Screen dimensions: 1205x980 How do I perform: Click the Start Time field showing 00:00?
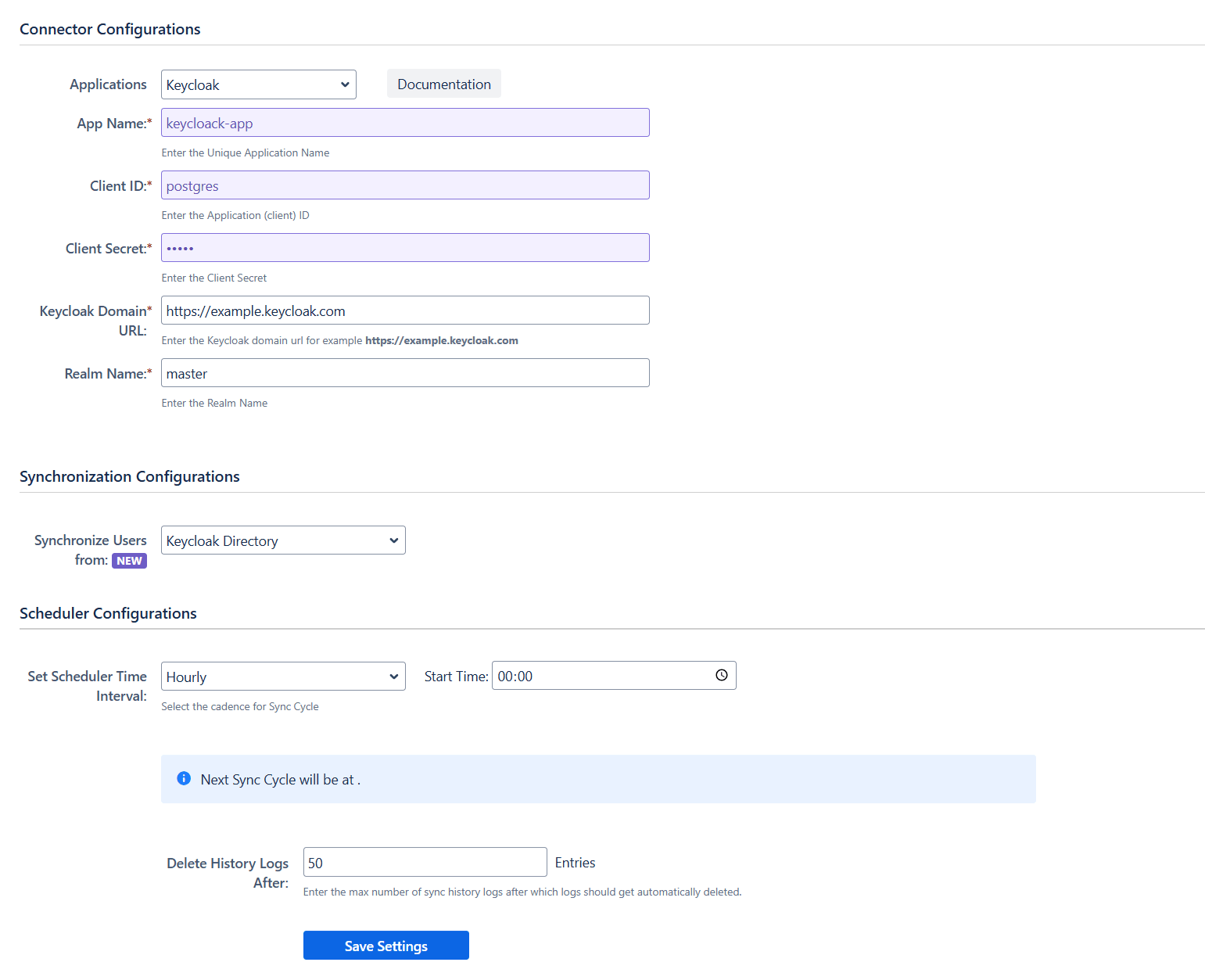pyautogui.click(x=614, y=676)
